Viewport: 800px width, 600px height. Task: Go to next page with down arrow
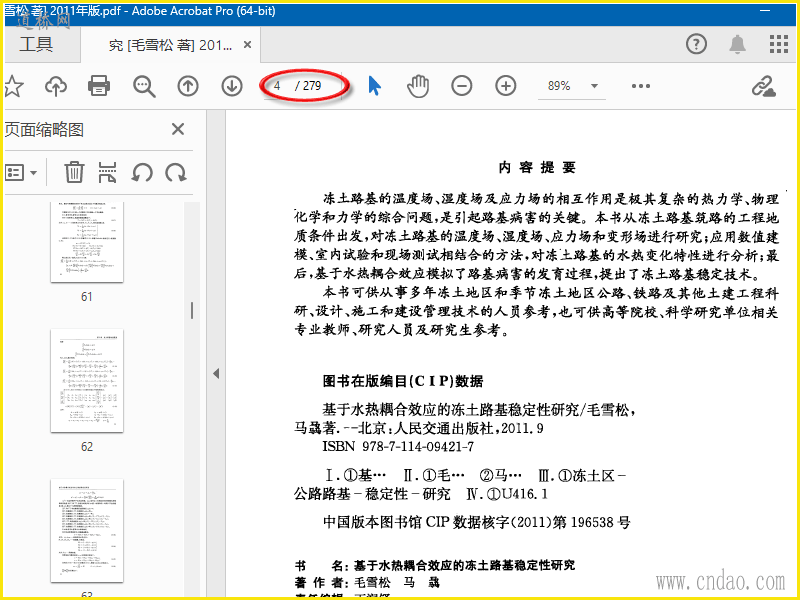tap(232, 86)
